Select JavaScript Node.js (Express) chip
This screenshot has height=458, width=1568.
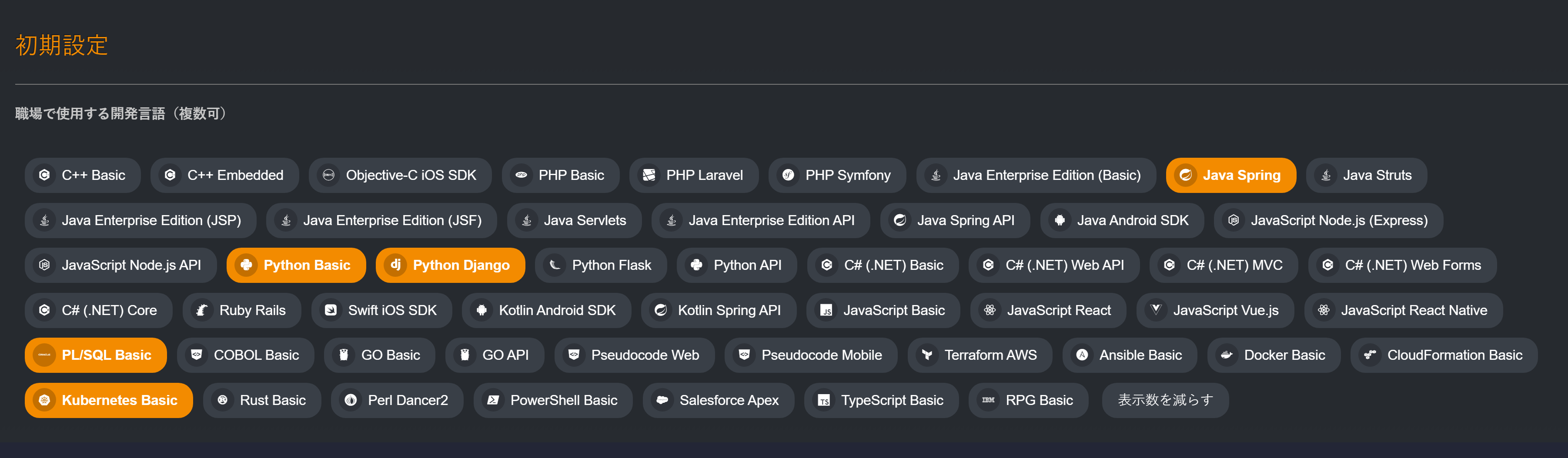pos(1327,220)
